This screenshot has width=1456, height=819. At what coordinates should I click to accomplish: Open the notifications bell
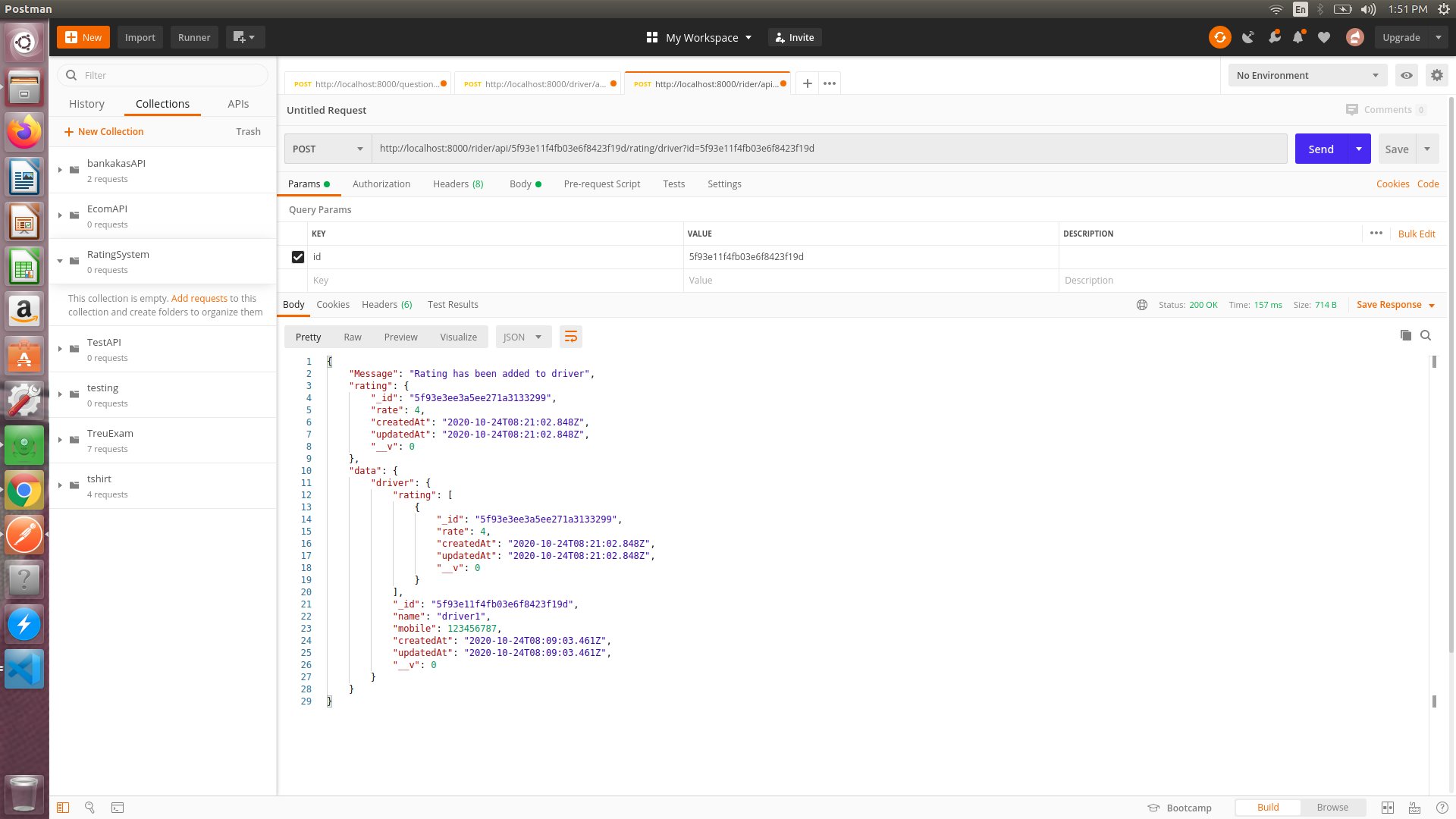1298,37
